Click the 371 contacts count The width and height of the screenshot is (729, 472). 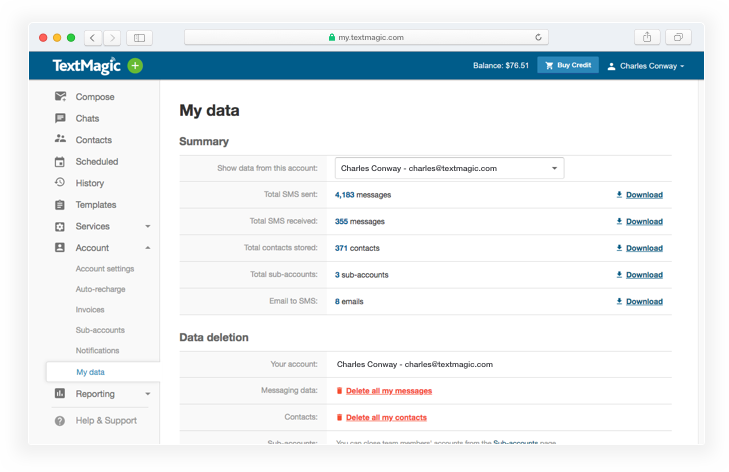point(357,248)
